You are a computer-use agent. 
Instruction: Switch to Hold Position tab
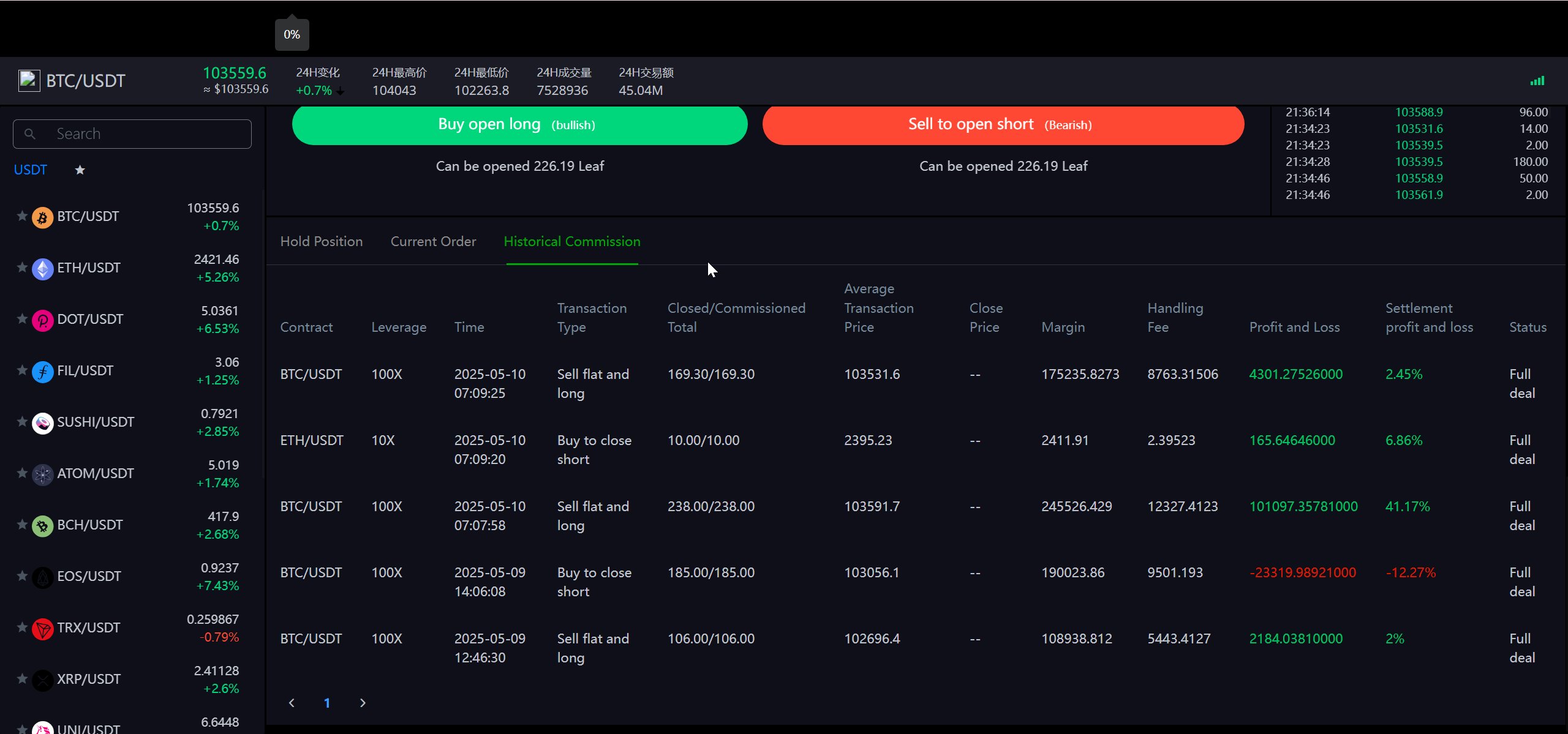(321, 242)
